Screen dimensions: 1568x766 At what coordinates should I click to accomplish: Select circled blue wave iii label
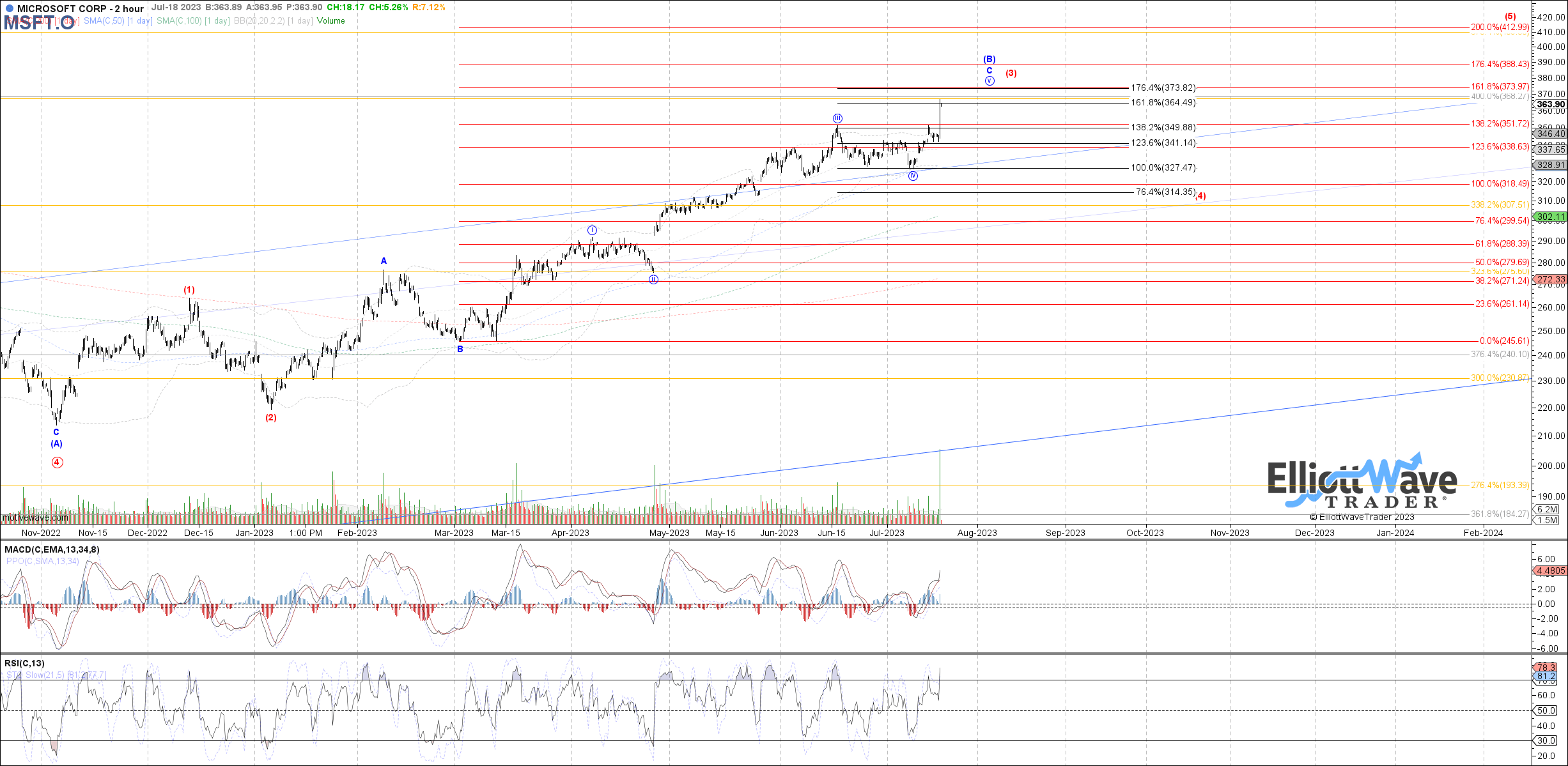(837, 118)
